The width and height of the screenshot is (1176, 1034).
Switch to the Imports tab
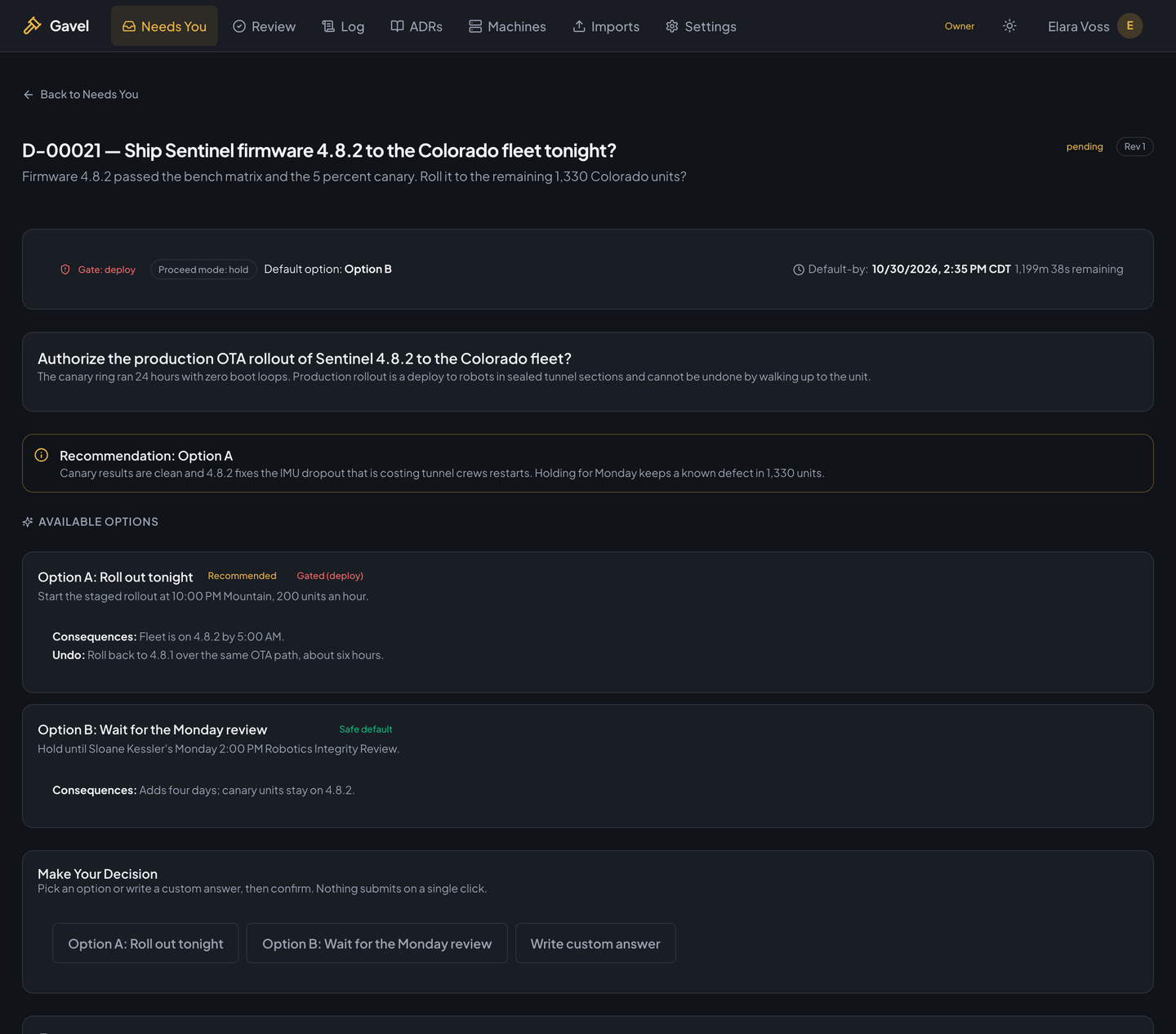(x=606, y=26)
